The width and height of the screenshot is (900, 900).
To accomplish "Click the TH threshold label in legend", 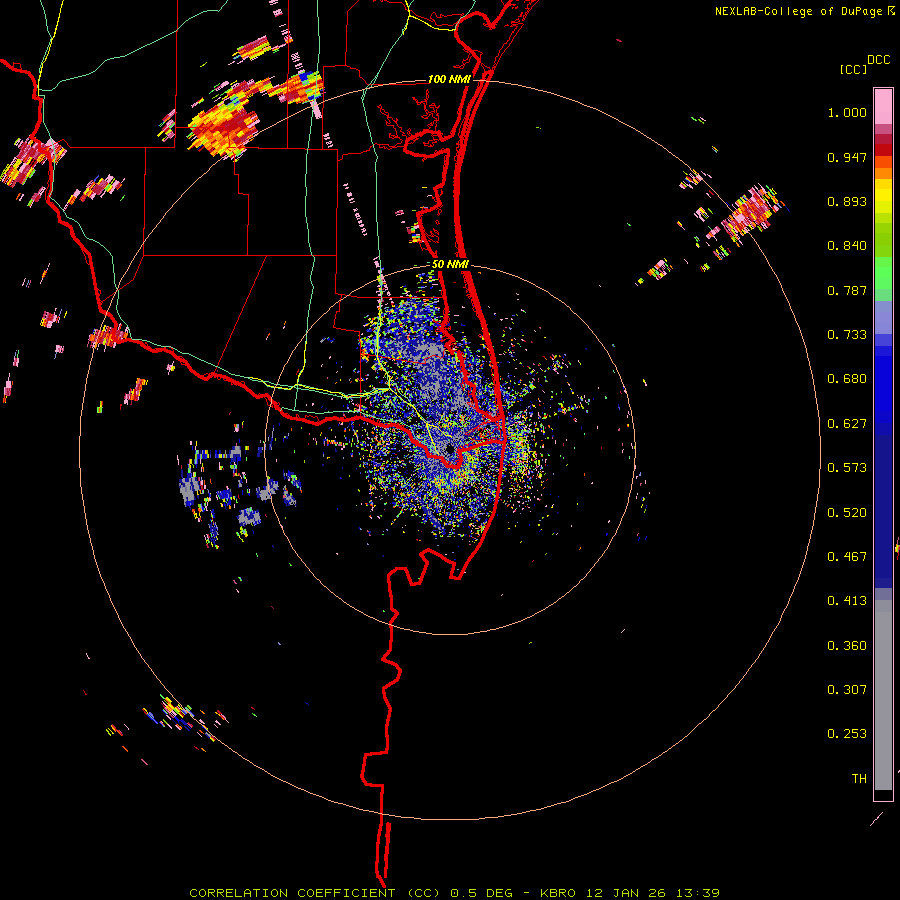I will [859, 779].
